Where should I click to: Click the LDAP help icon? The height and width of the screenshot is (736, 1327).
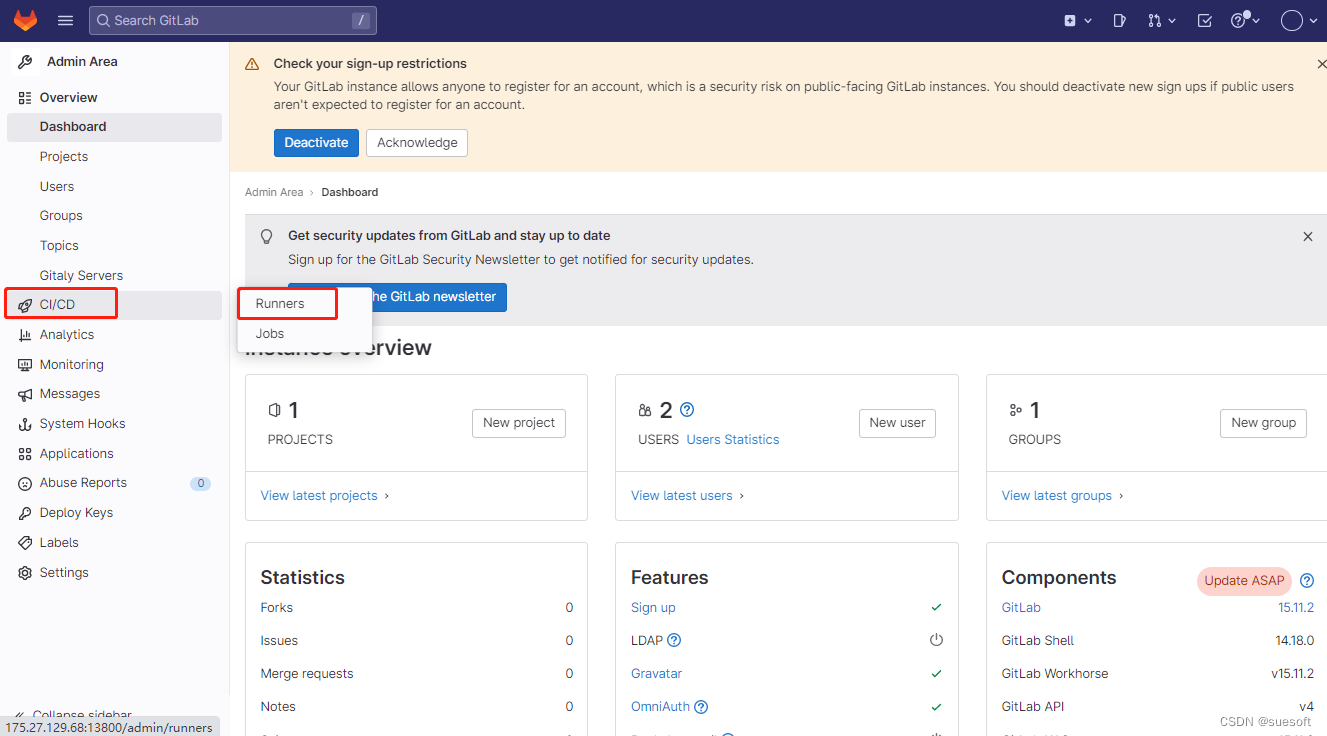675,641
